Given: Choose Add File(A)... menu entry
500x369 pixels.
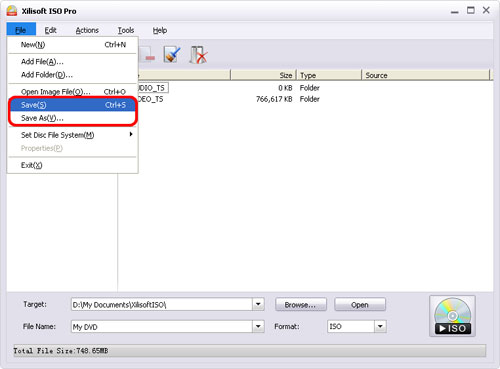Looking at the screenshot, I should [x=73, y=62].
